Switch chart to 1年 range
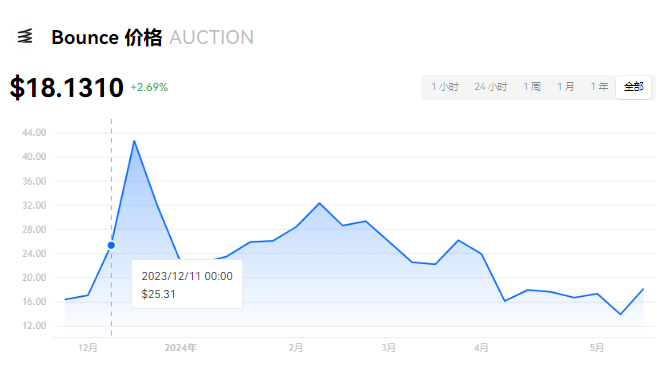 tap(599, 87)
